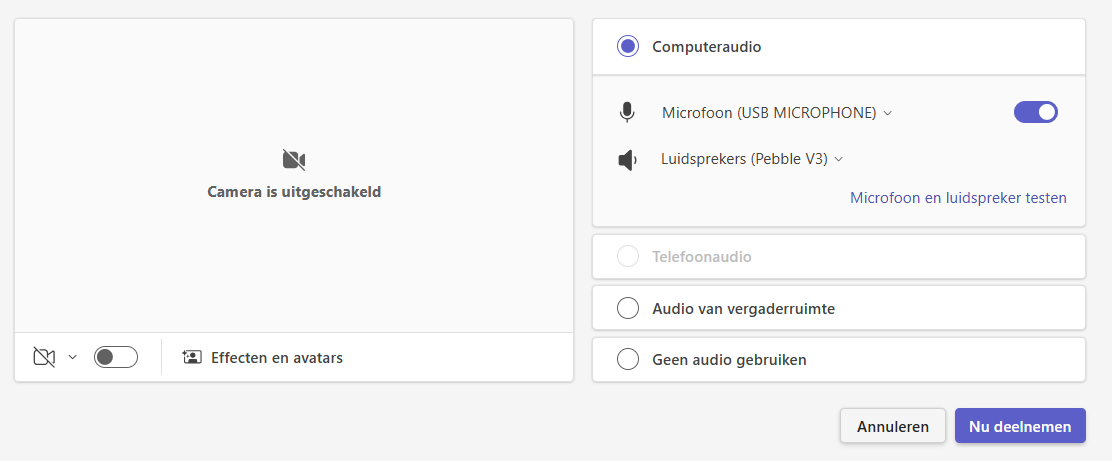Click the microphone icon beside Microfoon
Viewport: 1112px width, 461px height.
(626, 113)
